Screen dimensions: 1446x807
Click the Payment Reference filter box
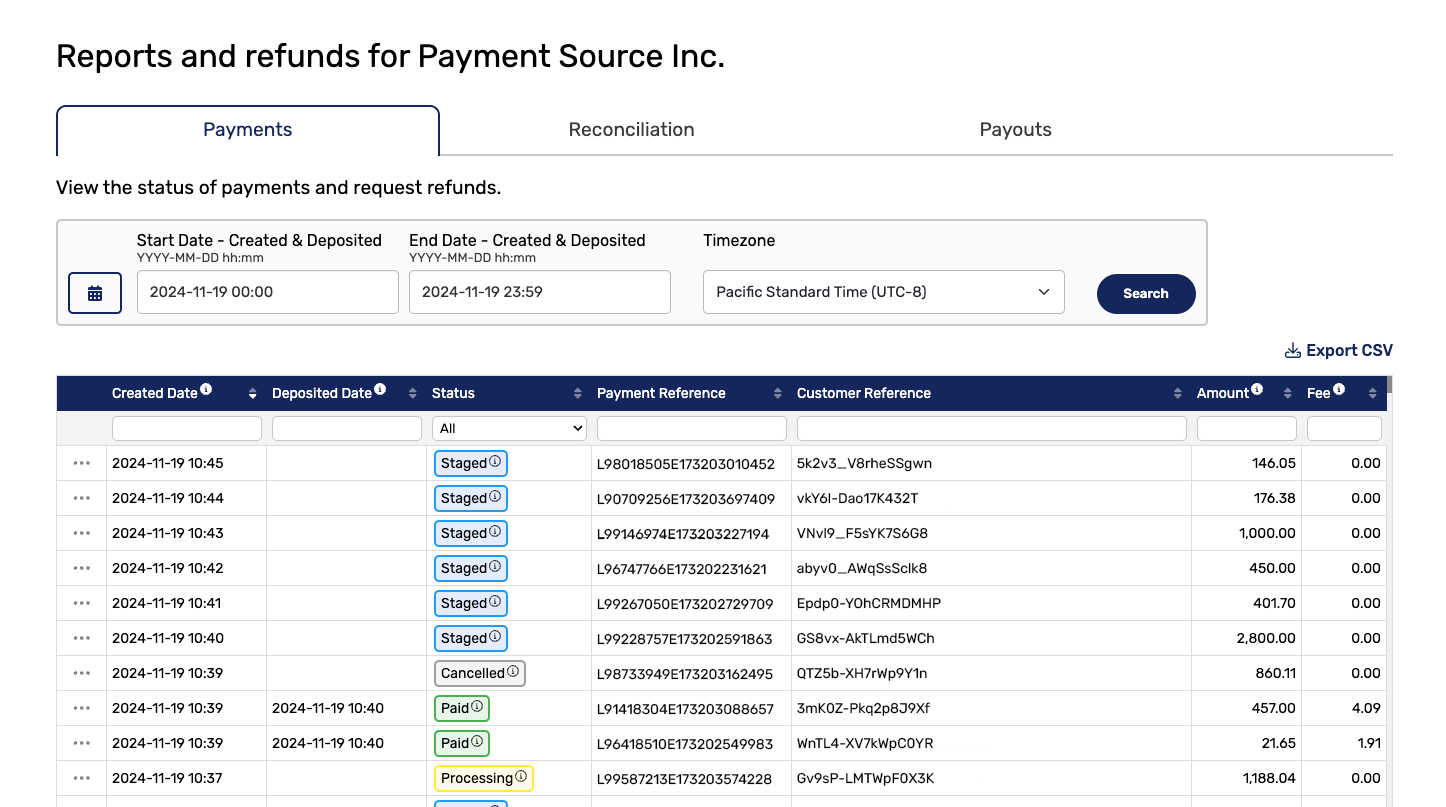coord(692,428)
